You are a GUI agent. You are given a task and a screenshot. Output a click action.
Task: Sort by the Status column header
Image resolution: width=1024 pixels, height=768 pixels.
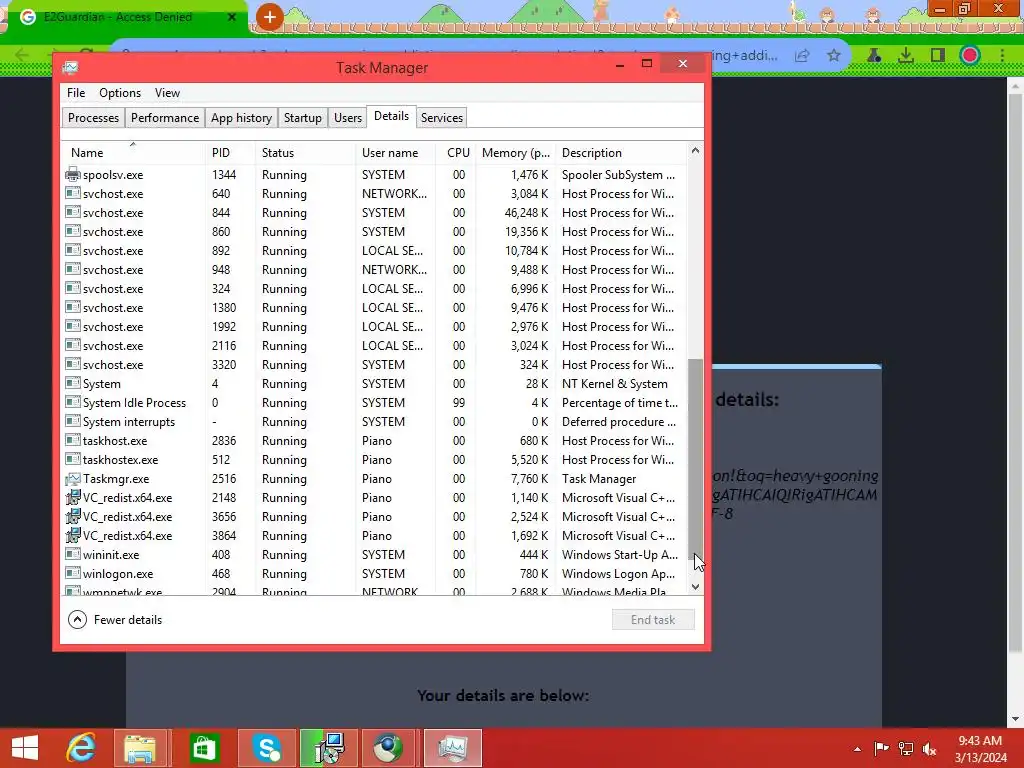pos(305,153)
